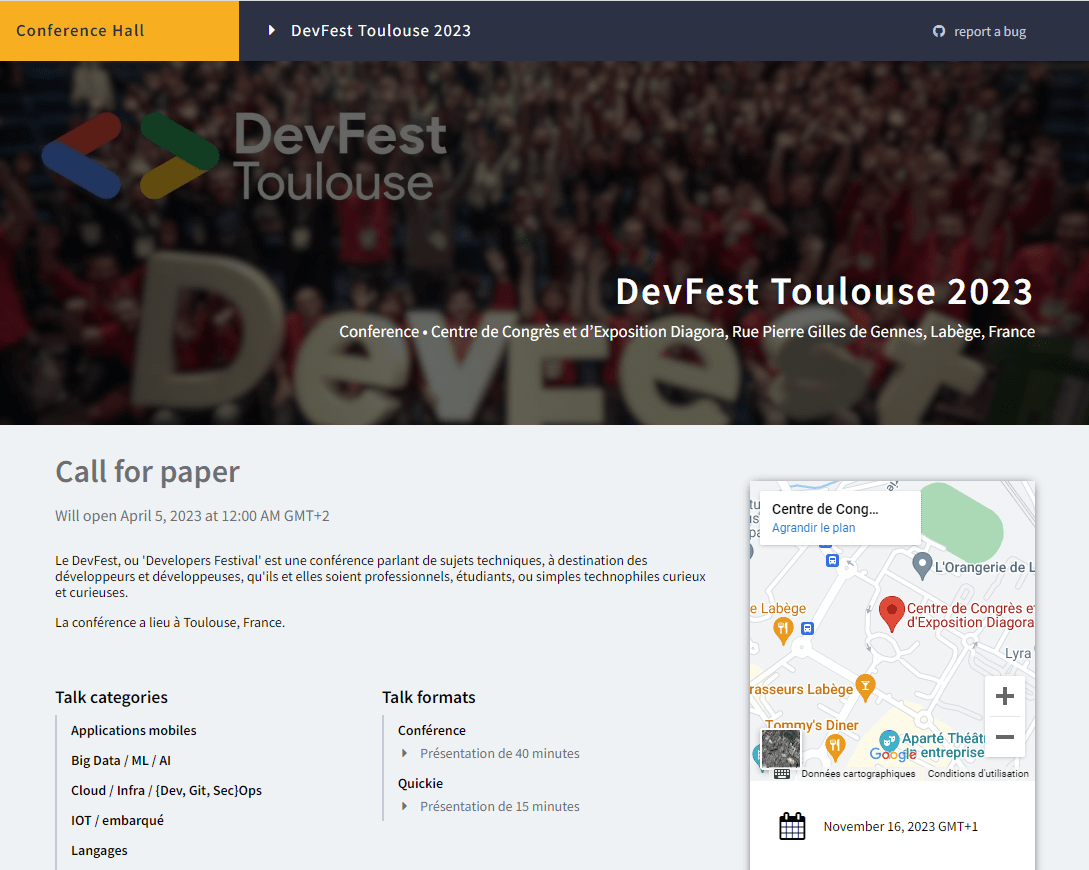
Task: Click the Google logo on the map
Action: (892, 753)
